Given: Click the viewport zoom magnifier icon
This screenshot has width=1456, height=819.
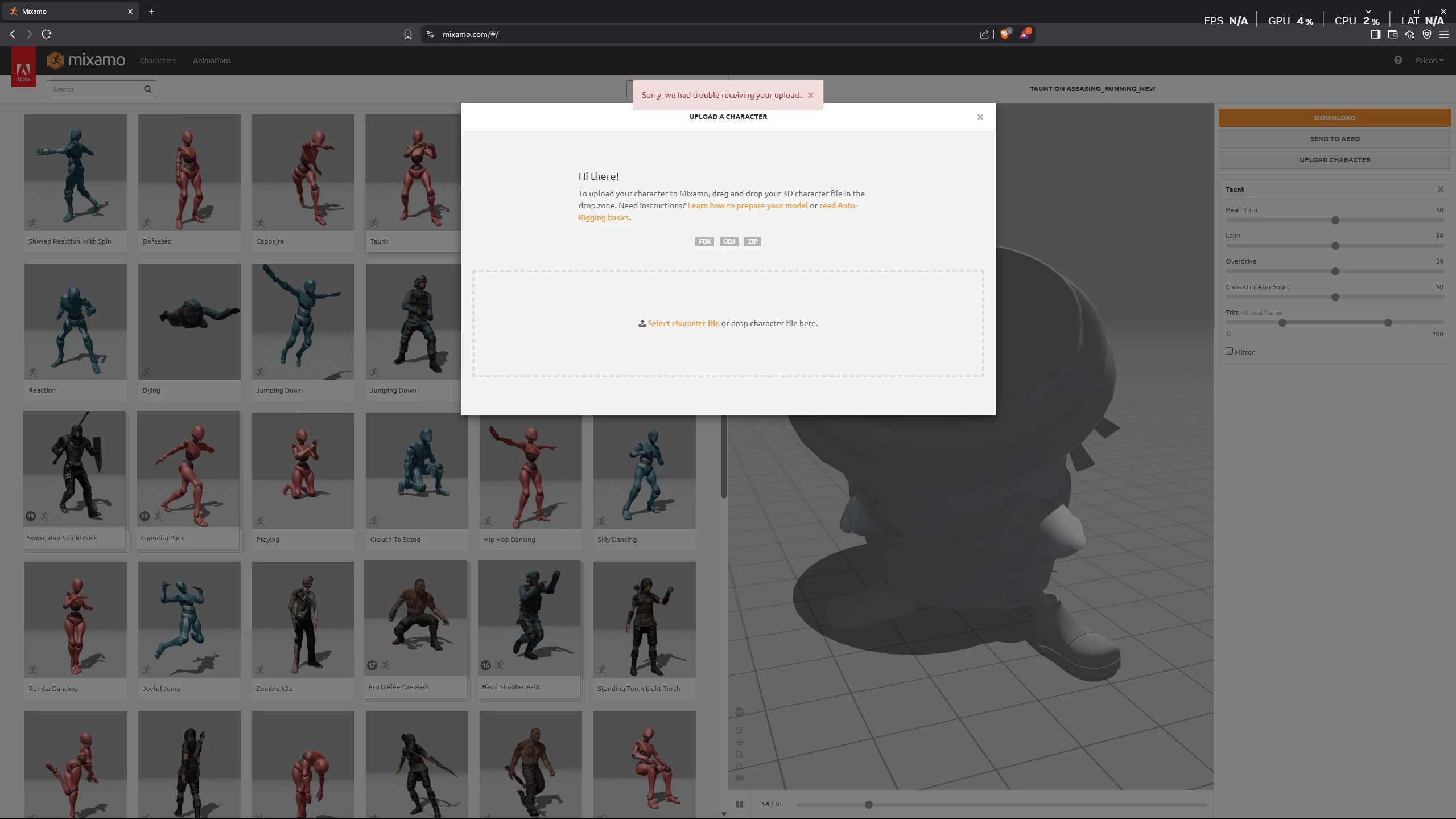Looking at the screenshot, I should [739, 755].
